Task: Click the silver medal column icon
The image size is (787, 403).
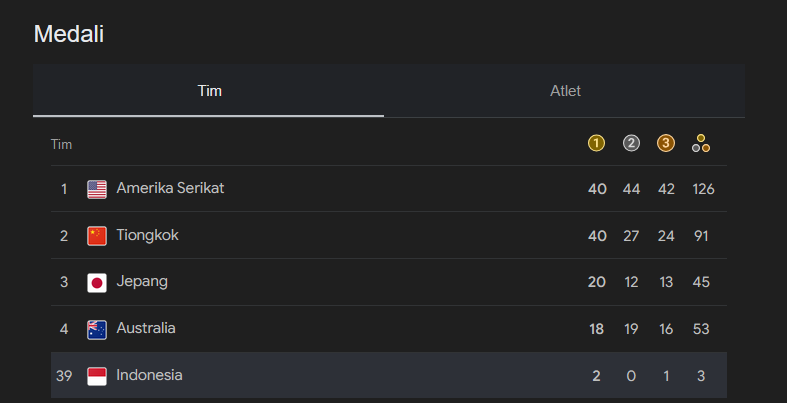Action: [x=631, y=143]
